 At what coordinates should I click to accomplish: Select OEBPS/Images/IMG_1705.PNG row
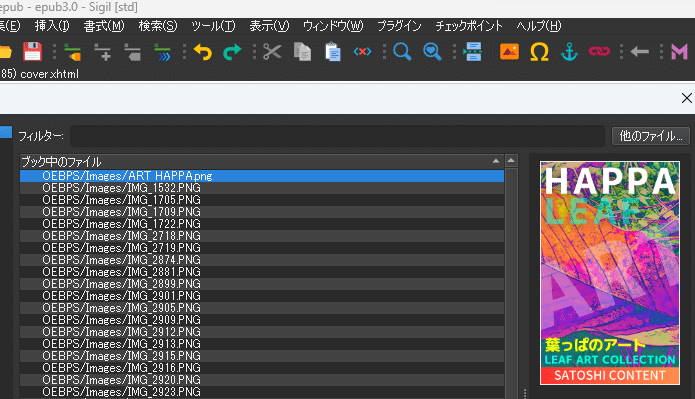click(x=262, y=200)
